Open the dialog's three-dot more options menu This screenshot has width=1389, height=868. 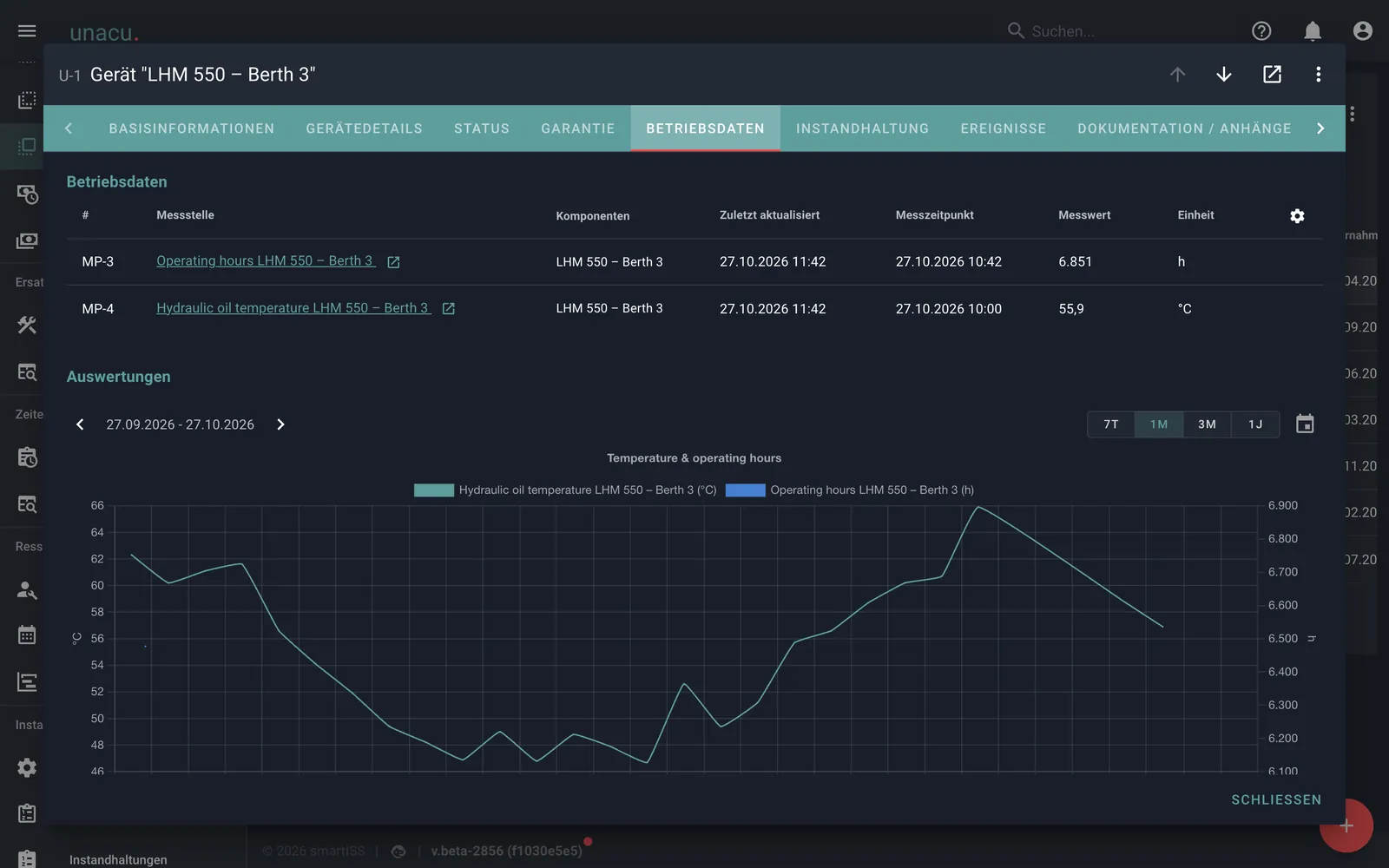[1318, 75]
